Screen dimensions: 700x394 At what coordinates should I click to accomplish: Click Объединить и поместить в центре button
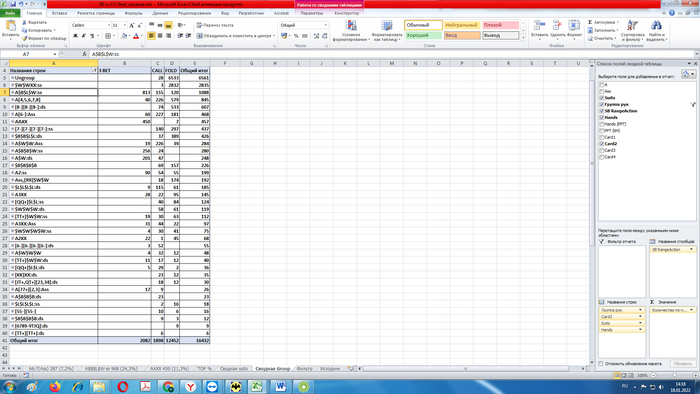(236, 36)
